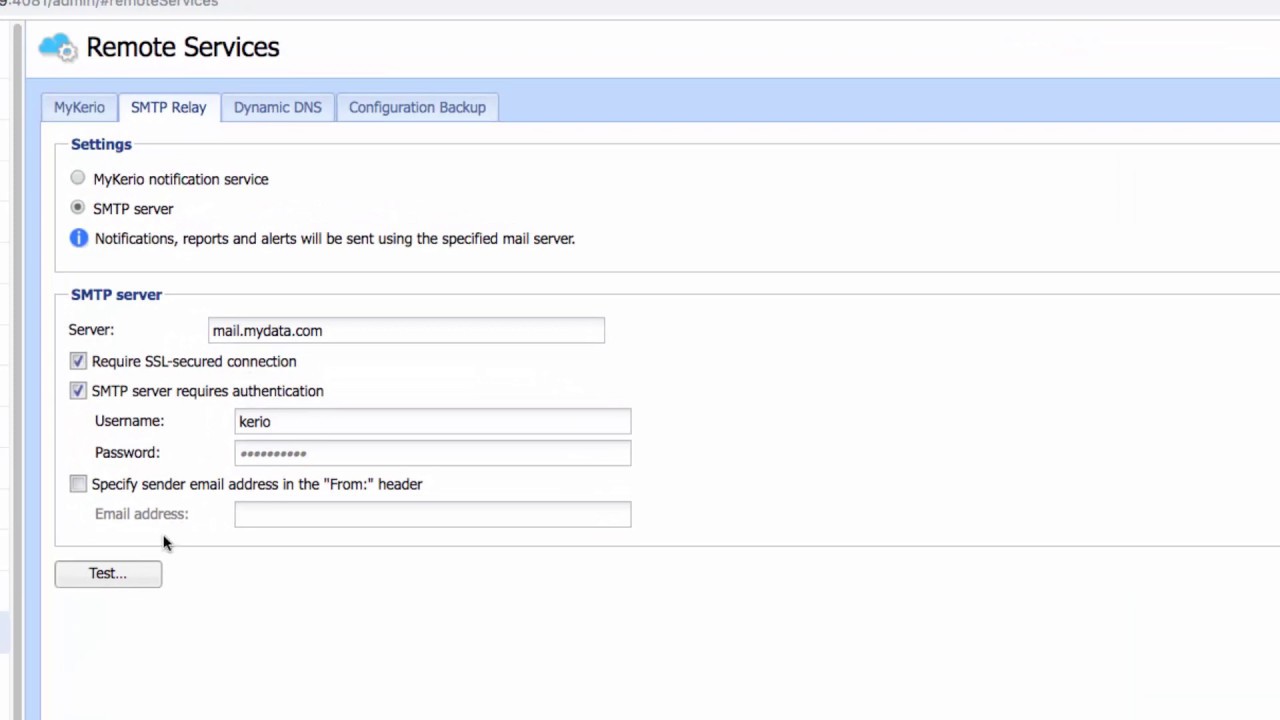1280x720 pixels.
Task: Click the notifications info message text
Action: (335, 238)
